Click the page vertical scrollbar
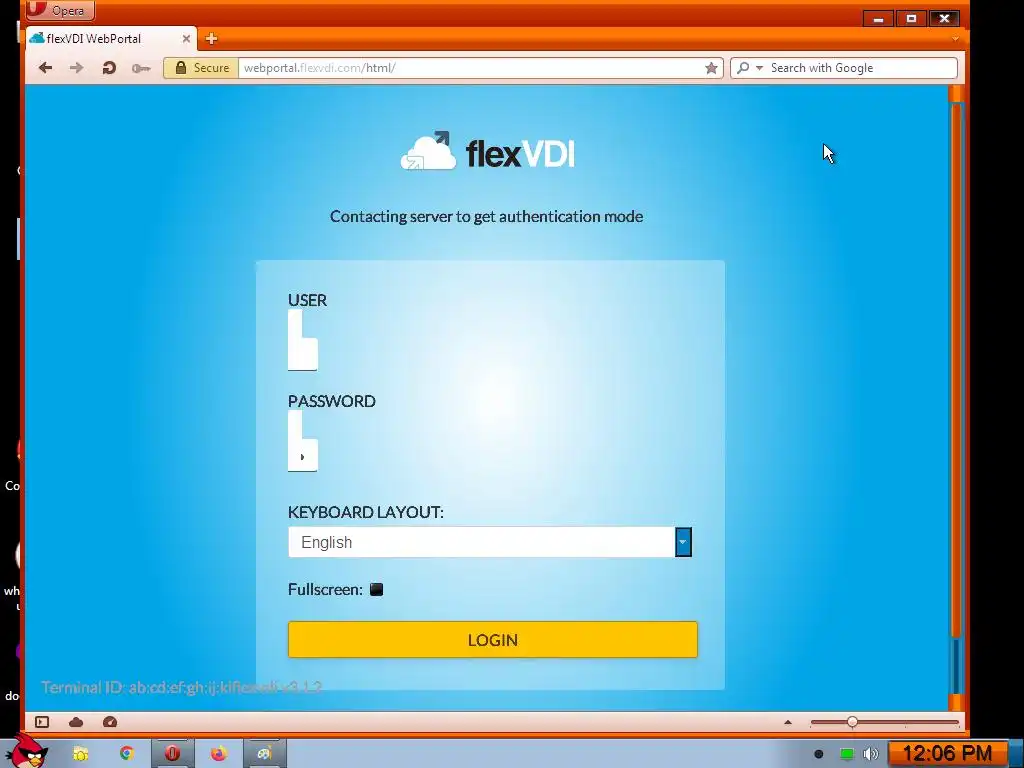 (956, 369)
